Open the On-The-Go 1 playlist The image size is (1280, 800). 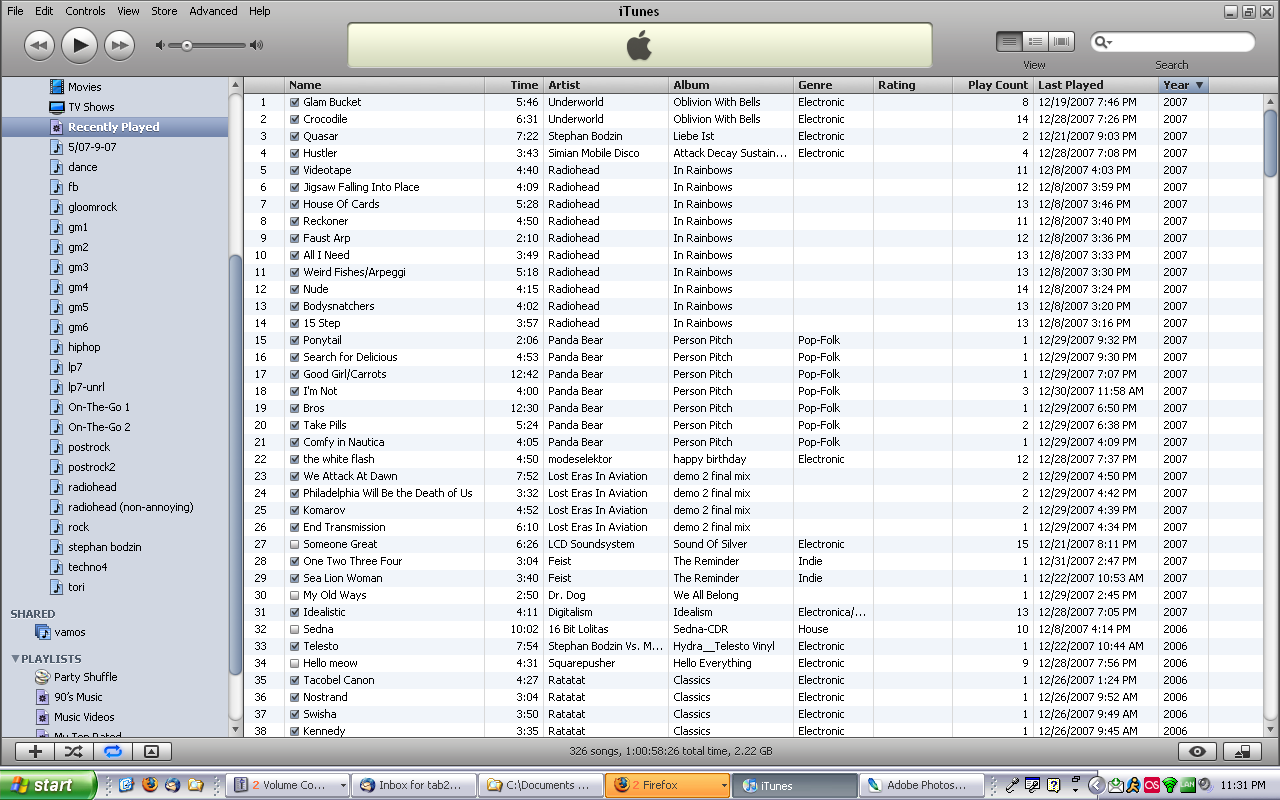tap(99, 407)
